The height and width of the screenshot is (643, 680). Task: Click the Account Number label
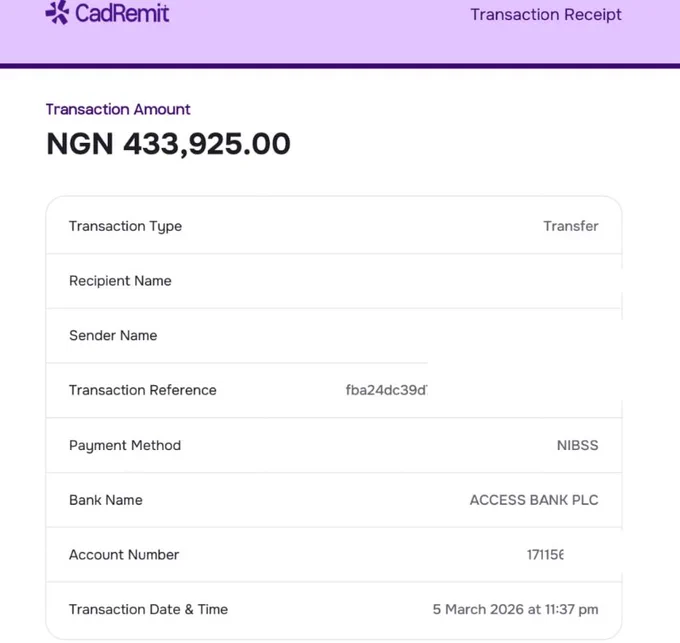click(124, 555)
